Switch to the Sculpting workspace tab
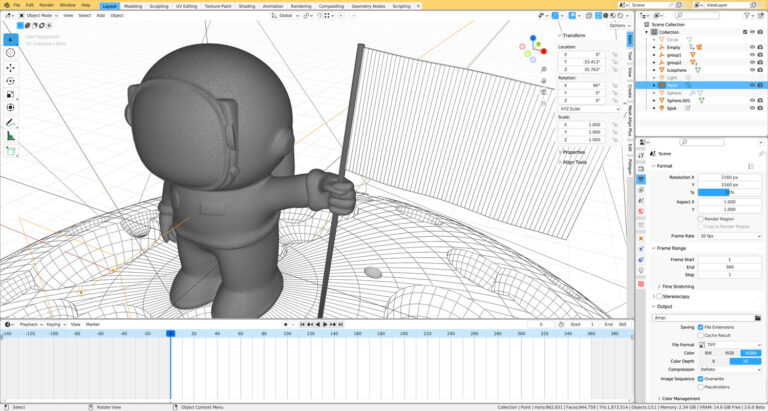Image resolution: width=768 pixels, height=411 pixels. (159, 5)
